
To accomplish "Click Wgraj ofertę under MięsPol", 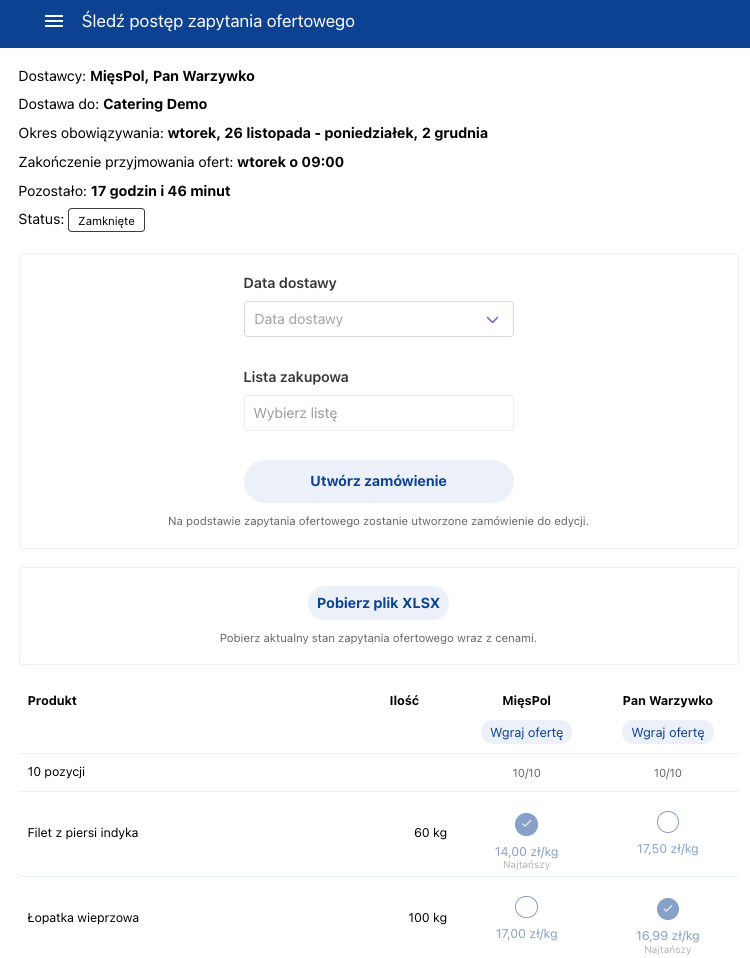I will click(x=526, y=732).
